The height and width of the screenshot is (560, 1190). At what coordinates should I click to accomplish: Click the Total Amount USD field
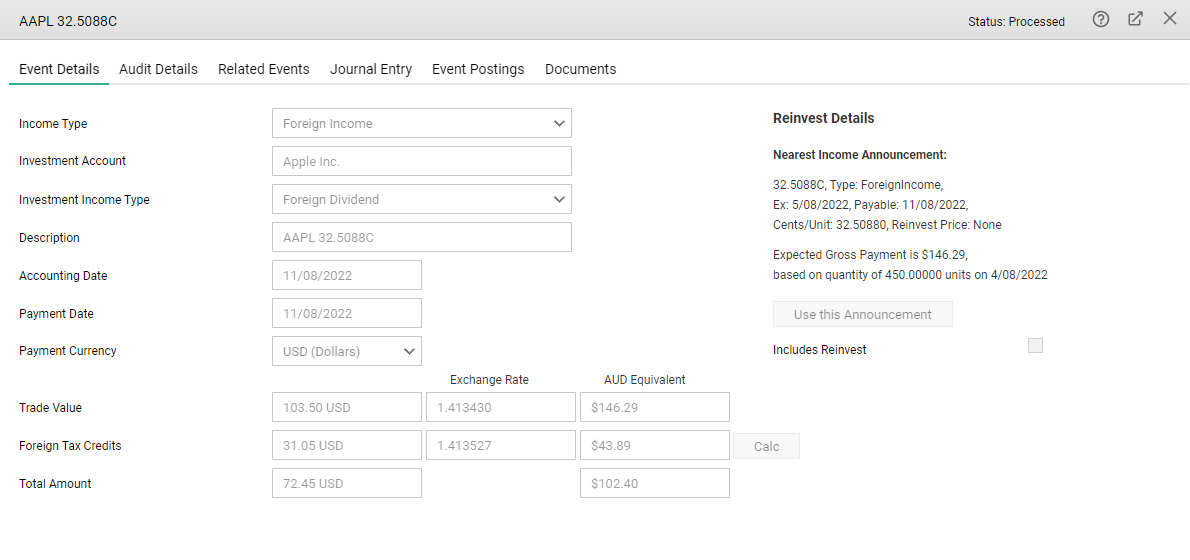click(x=347, y=483)
